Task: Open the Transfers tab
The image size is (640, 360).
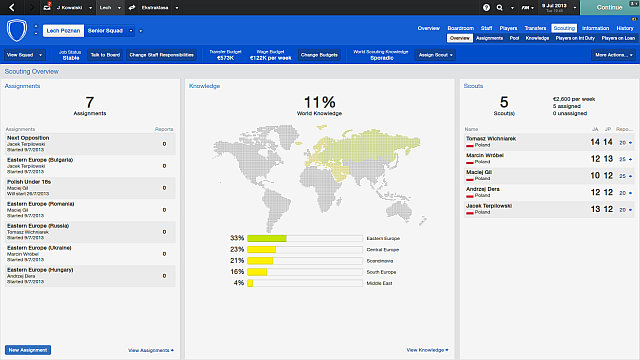Action: coord(535,28)
